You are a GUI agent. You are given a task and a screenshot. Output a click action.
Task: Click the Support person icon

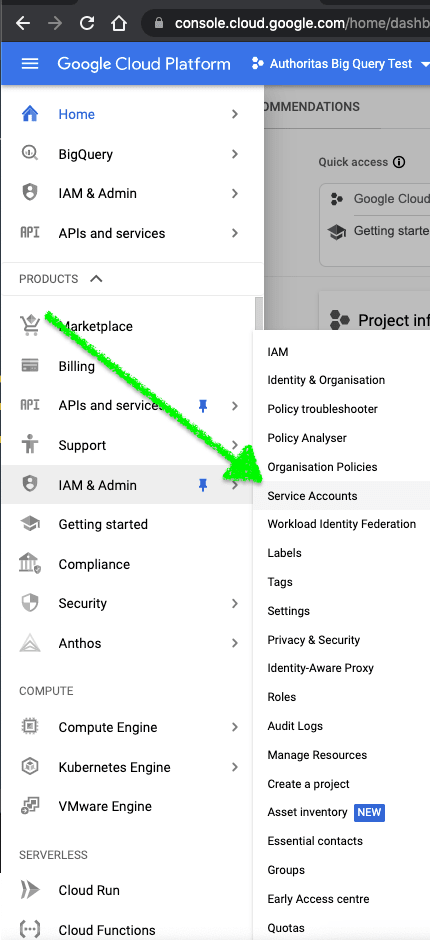[x=29, y=445]
